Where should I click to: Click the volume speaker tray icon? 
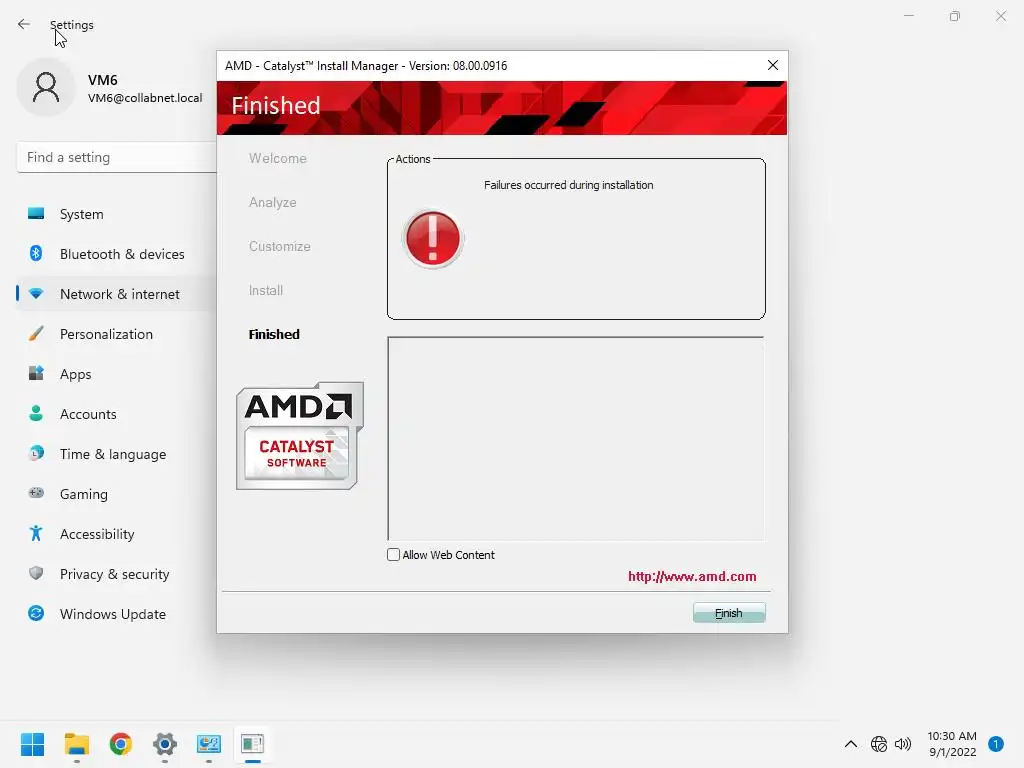(x=903, y=744)
